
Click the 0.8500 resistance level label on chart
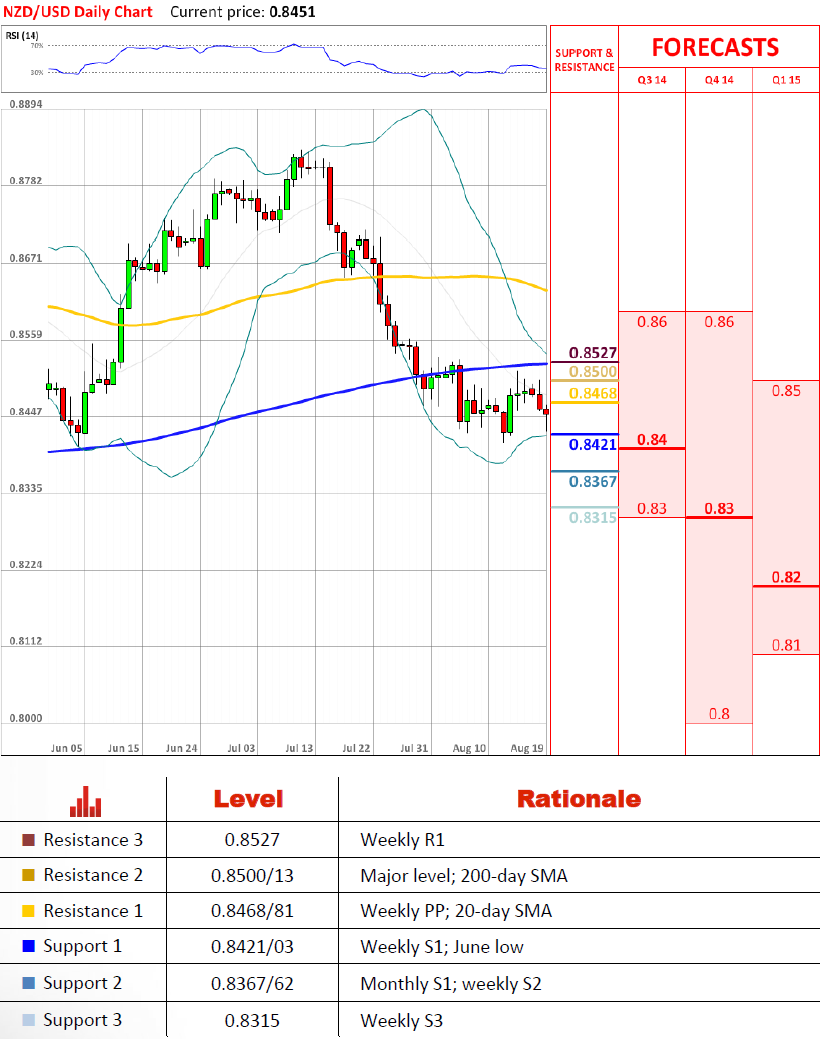pyautogui.click(x=593, y=372)
